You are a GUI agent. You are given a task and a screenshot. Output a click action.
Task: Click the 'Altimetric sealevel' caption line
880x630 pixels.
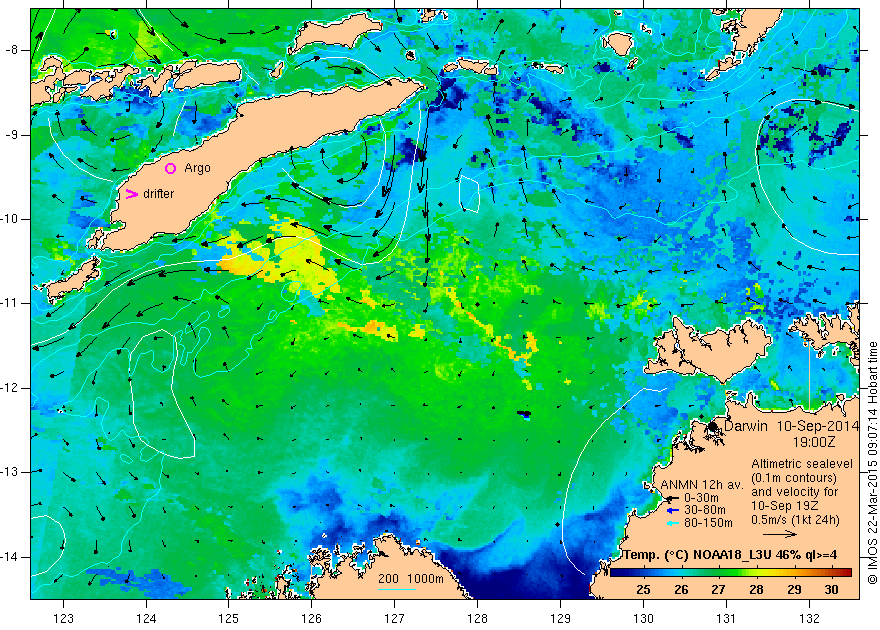coord(802,464)
